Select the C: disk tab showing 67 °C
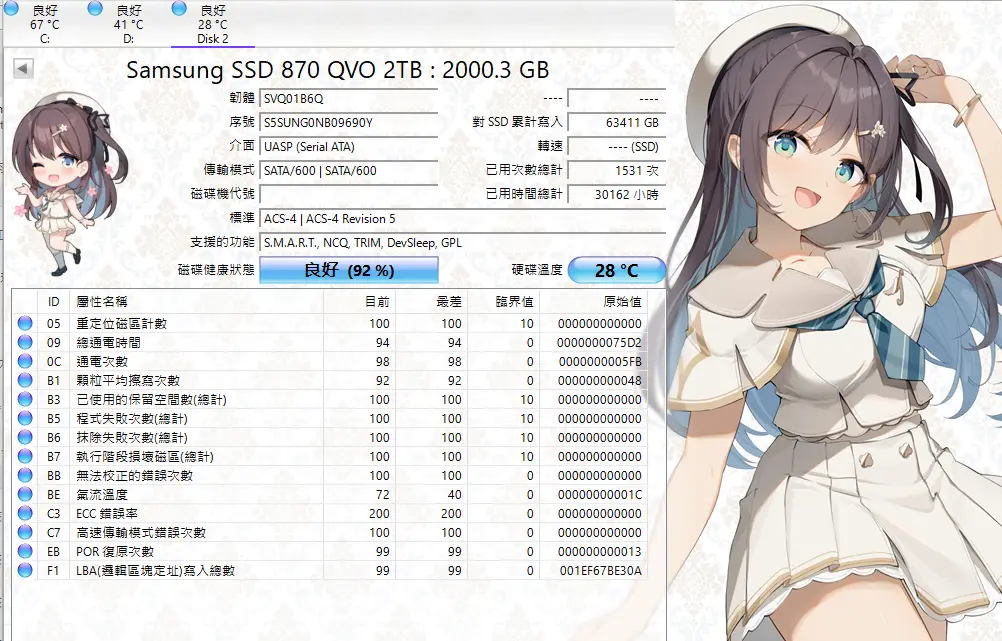Viewport: 1002px width, 641px height. [x=44, y=24]
